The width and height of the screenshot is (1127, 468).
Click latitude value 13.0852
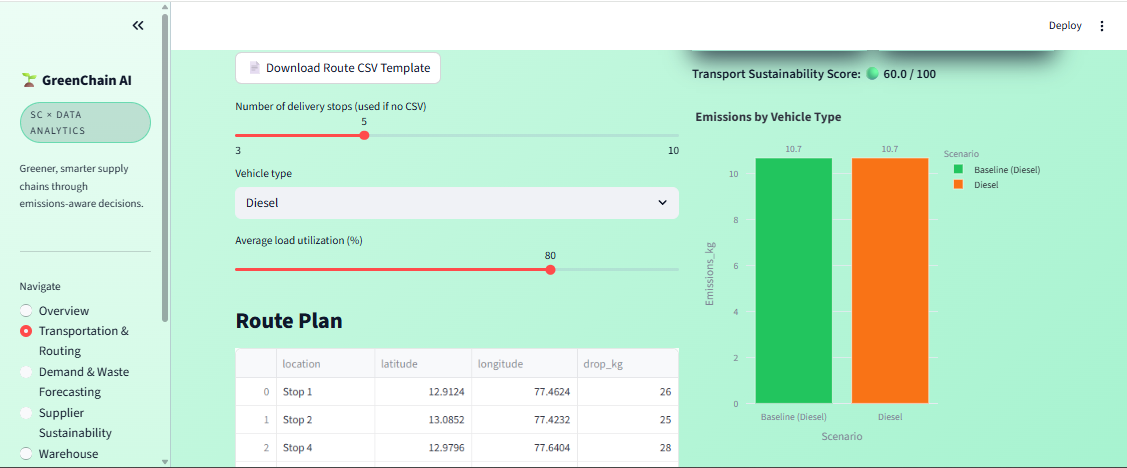tap(423, 420)
